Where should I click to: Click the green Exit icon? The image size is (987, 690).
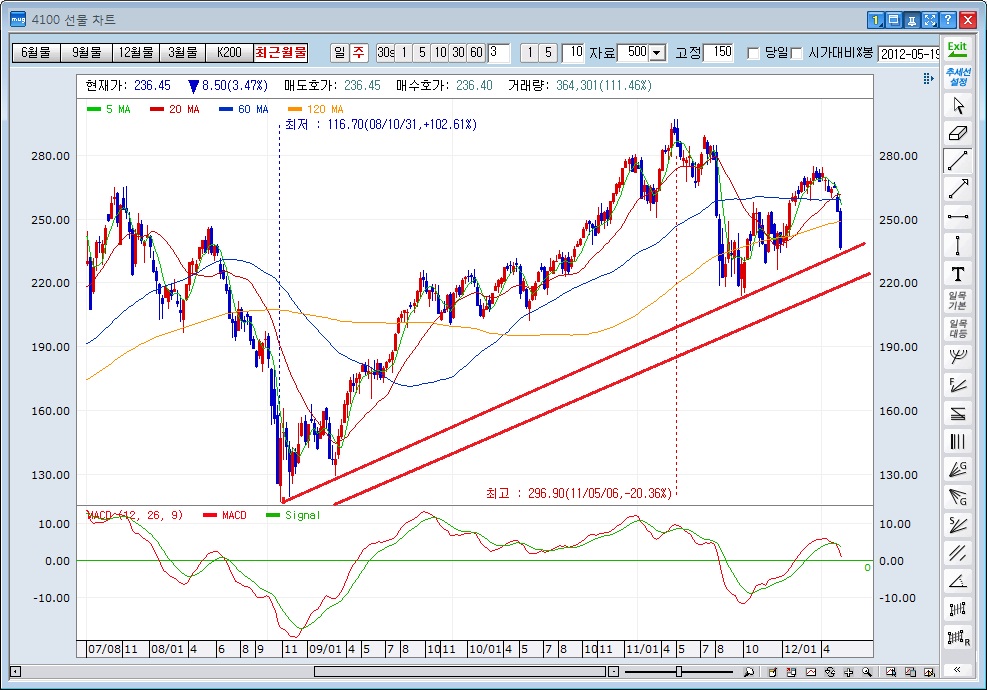pyautogui.click(x=957, y=48)
